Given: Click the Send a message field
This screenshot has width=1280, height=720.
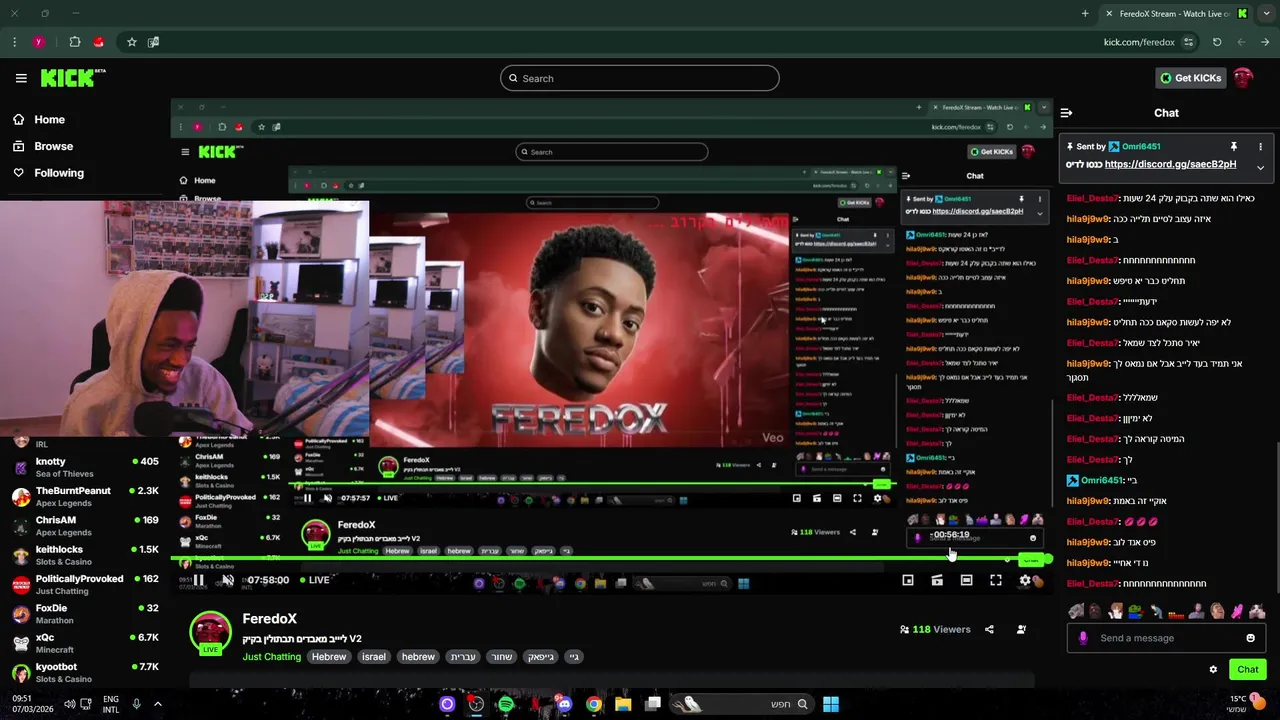Looking at the screenshot, I should pos(1166,638).
